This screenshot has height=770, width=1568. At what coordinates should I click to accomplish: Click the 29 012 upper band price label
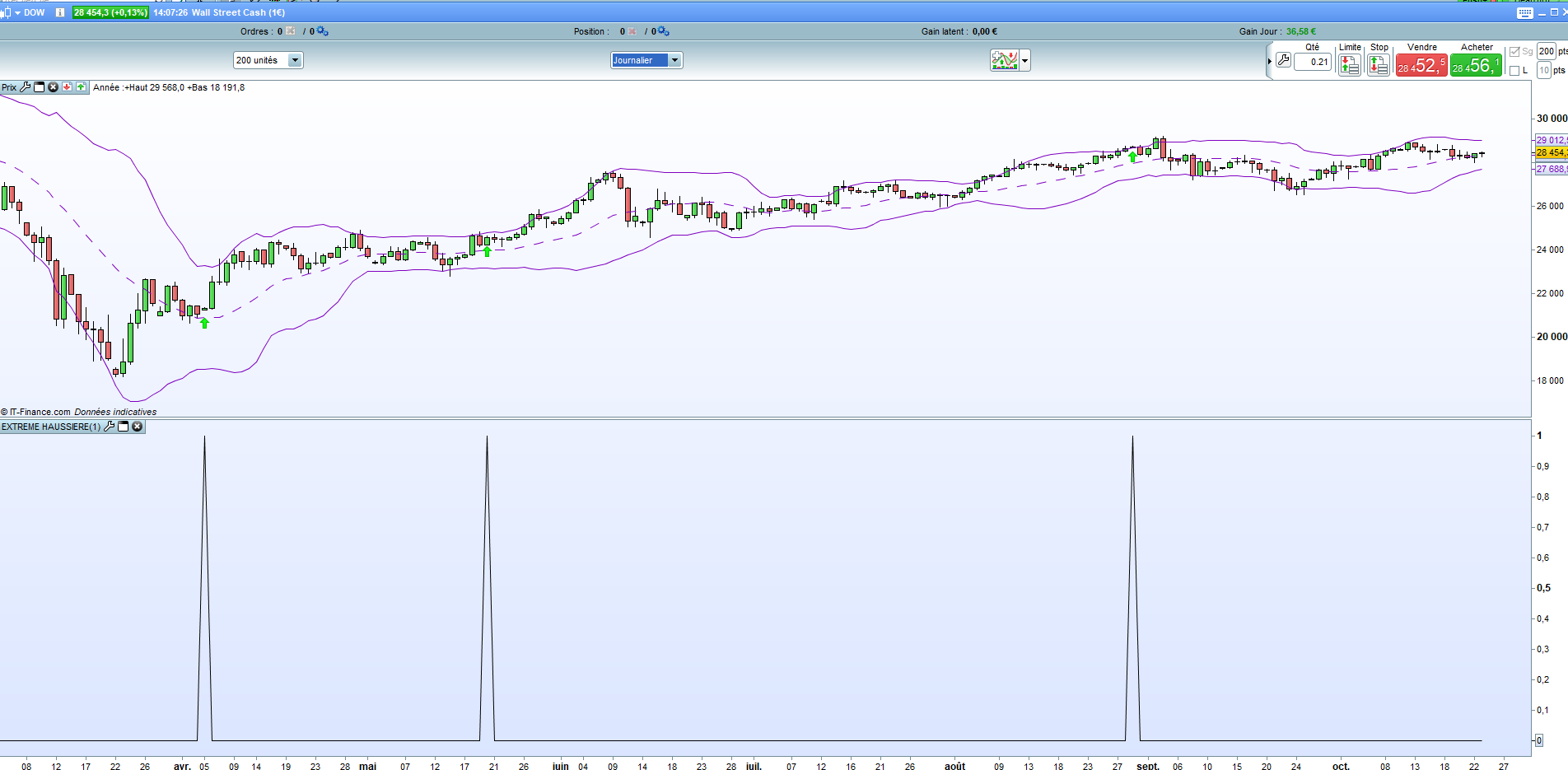click(1552, 140)
